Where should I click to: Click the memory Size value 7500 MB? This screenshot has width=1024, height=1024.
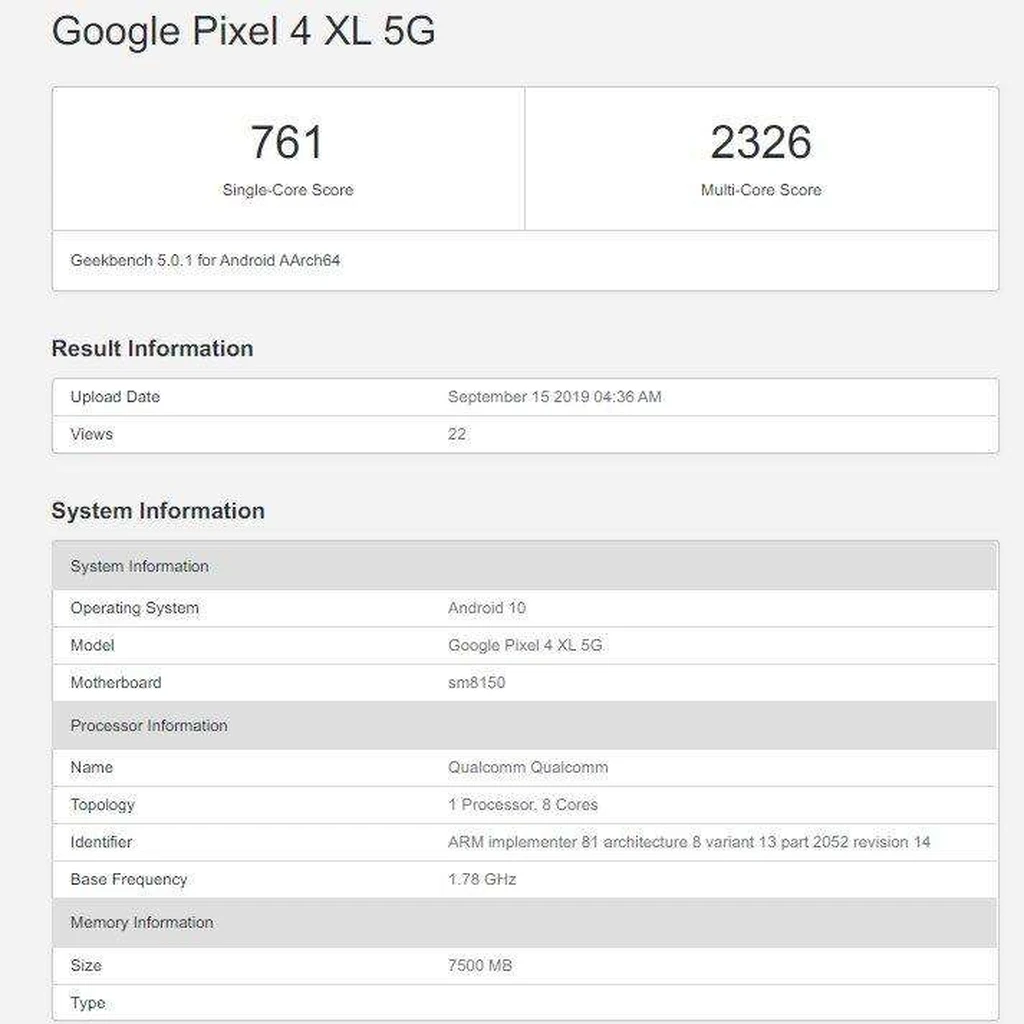(480, 965)
